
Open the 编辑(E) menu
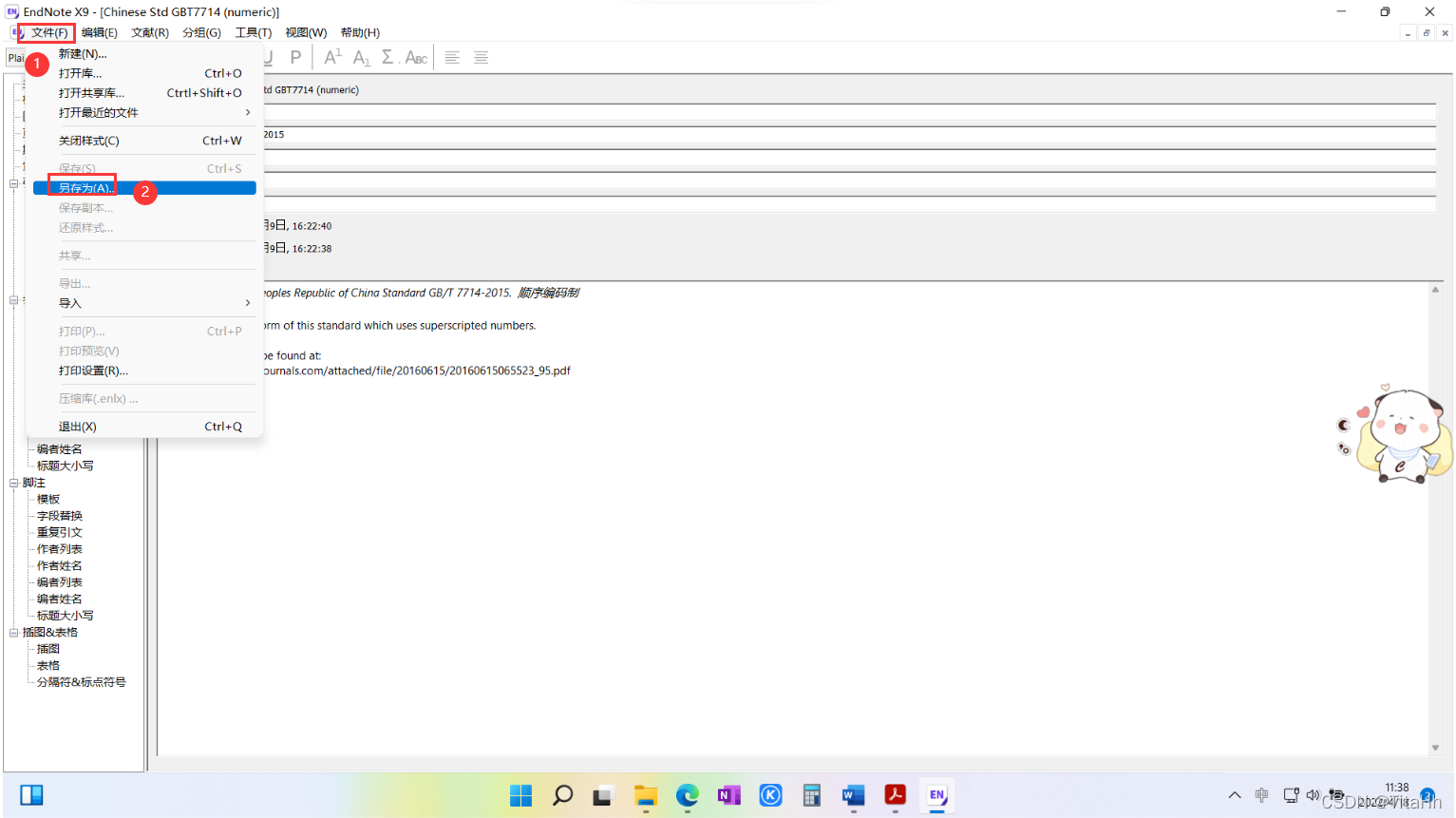pos(100,32)
